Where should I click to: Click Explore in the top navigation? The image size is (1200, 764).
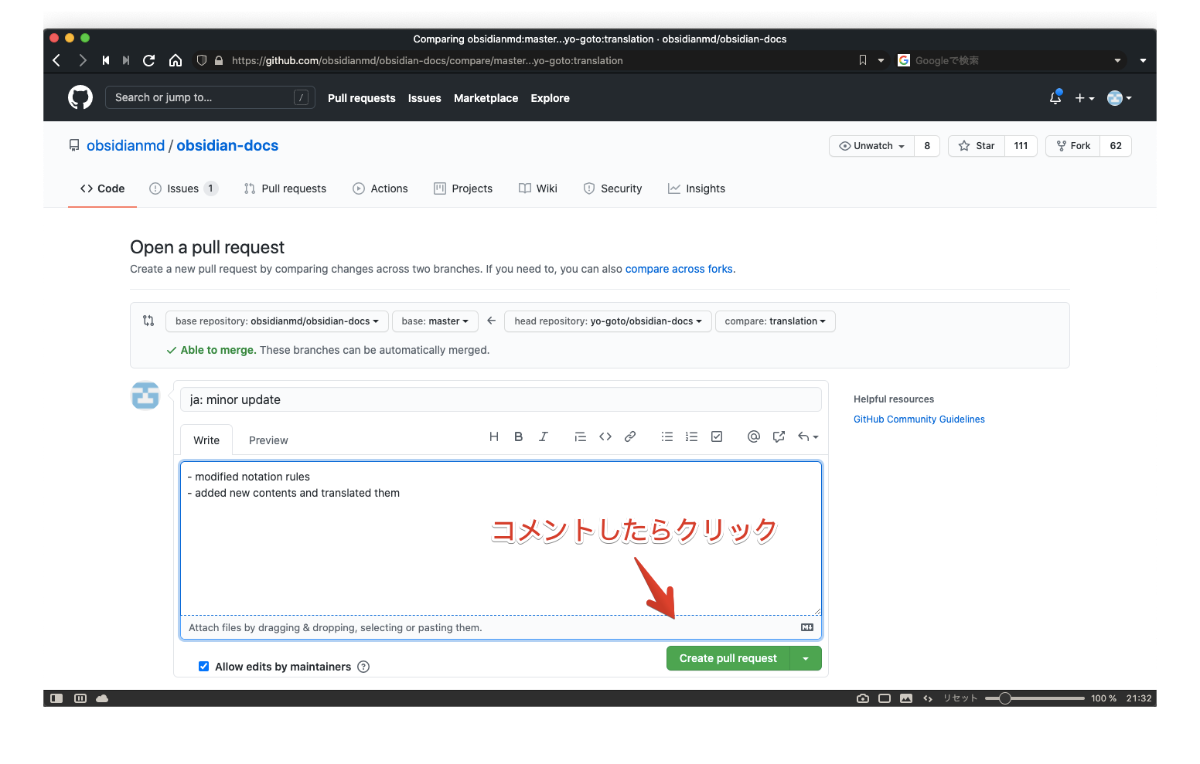550,98
